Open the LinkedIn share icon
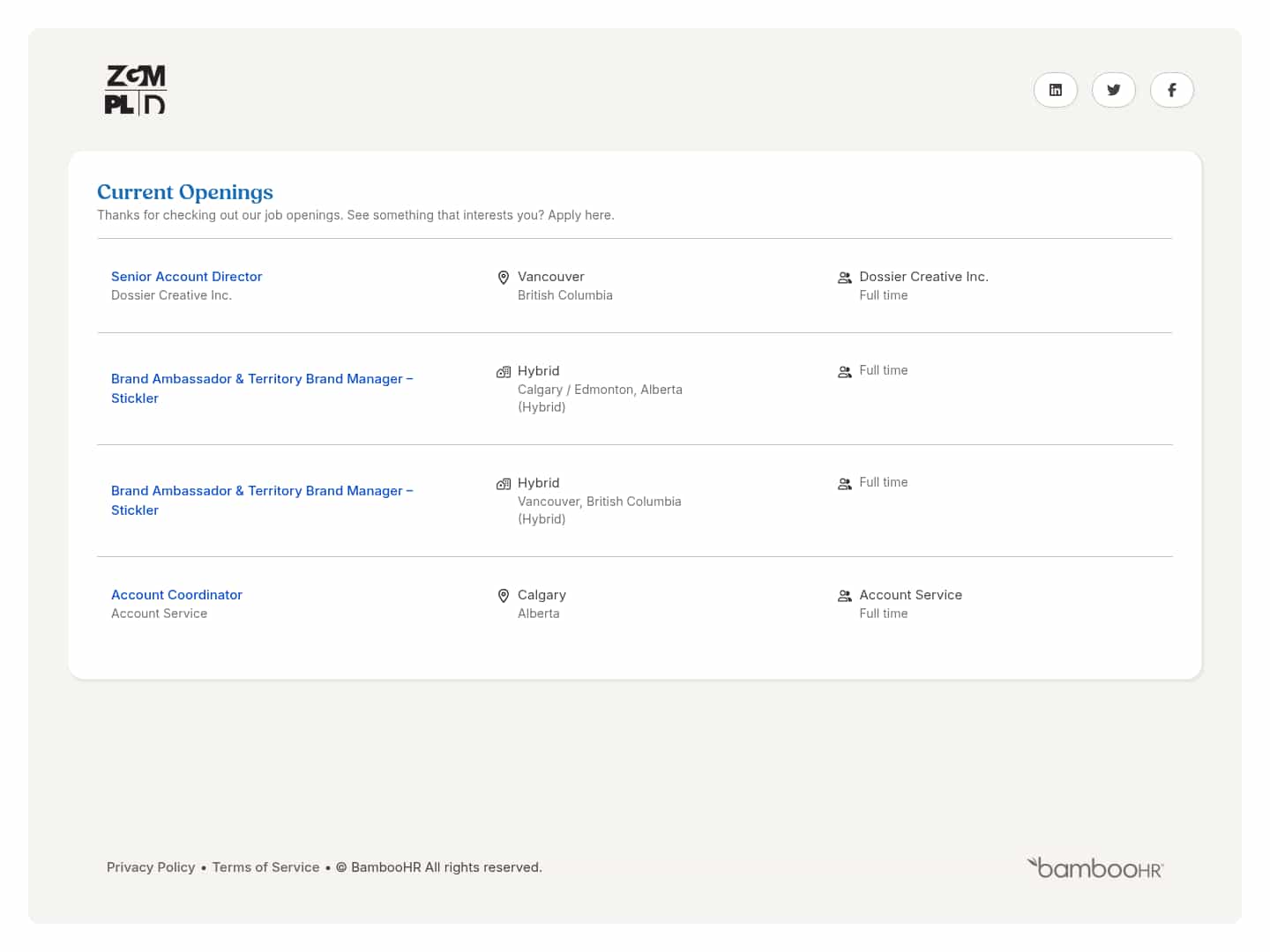 pyautogui.click(x=1056, y=90)
